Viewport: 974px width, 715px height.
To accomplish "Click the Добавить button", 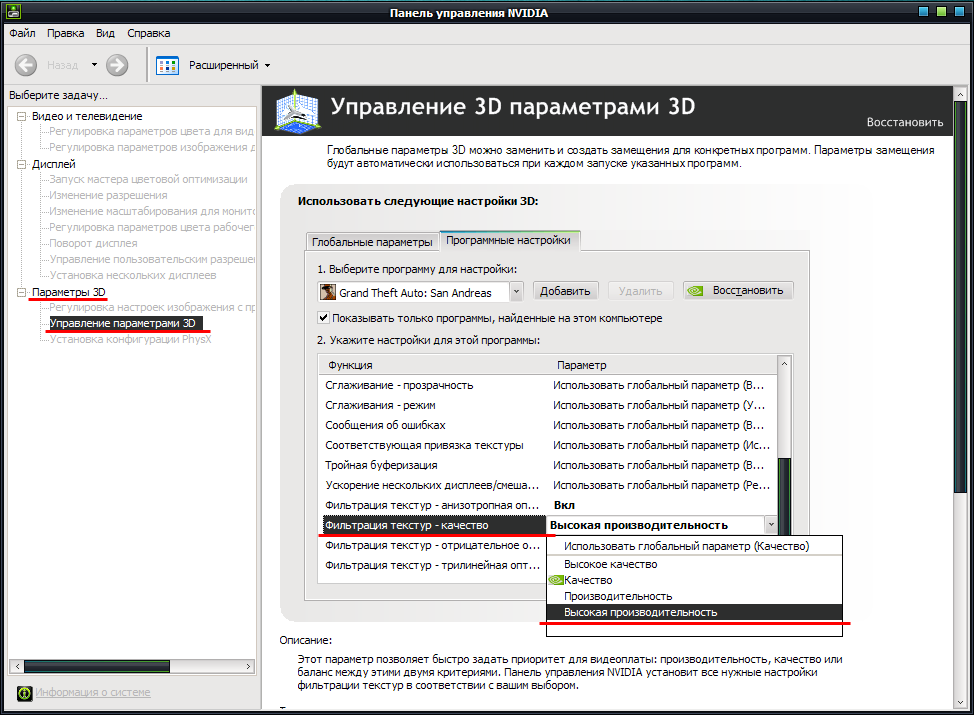I will click(565, 291).
